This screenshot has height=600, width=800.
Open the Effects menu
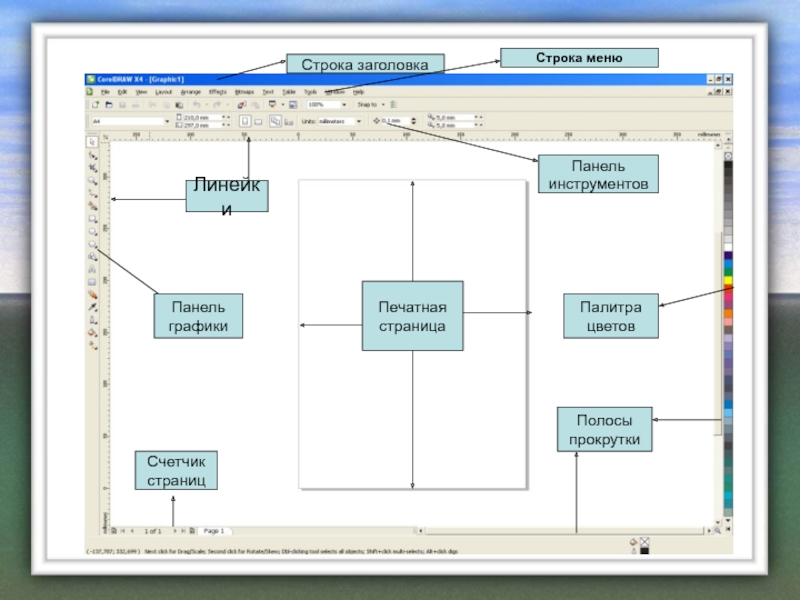218,91
